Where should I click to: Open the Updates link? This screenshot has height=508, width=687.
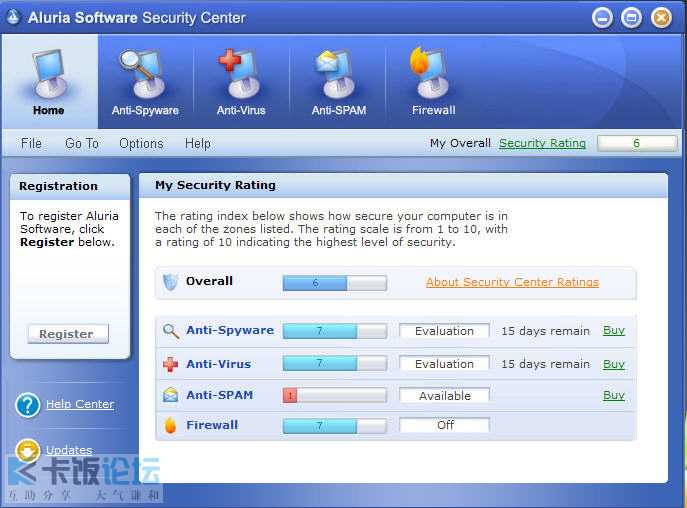tap(69, 450)
